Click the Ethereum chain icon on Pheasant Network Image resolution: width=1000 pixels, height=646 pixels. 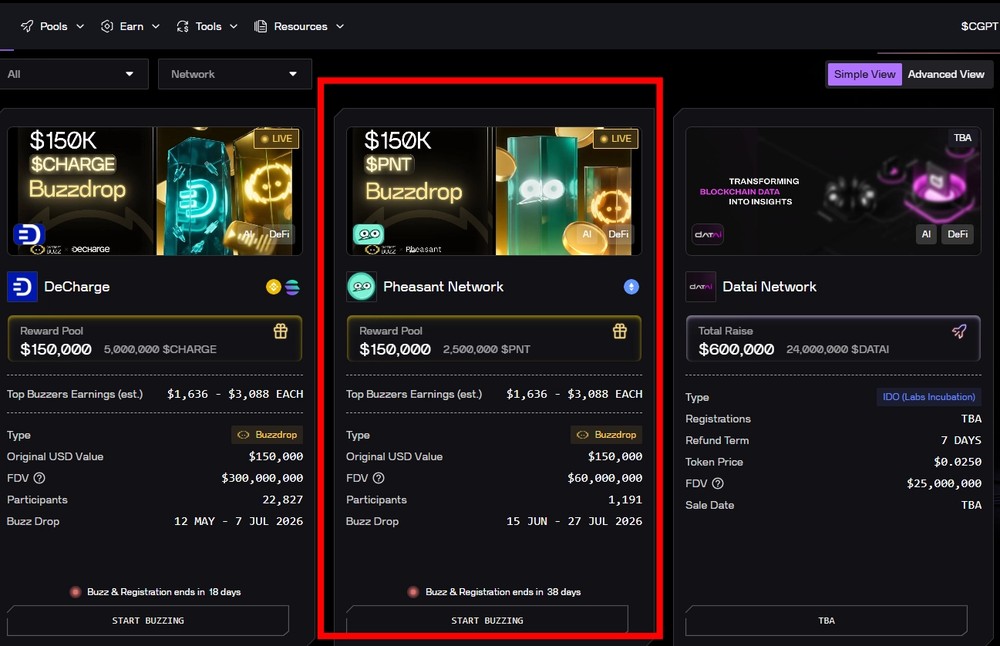click(631, 287)
